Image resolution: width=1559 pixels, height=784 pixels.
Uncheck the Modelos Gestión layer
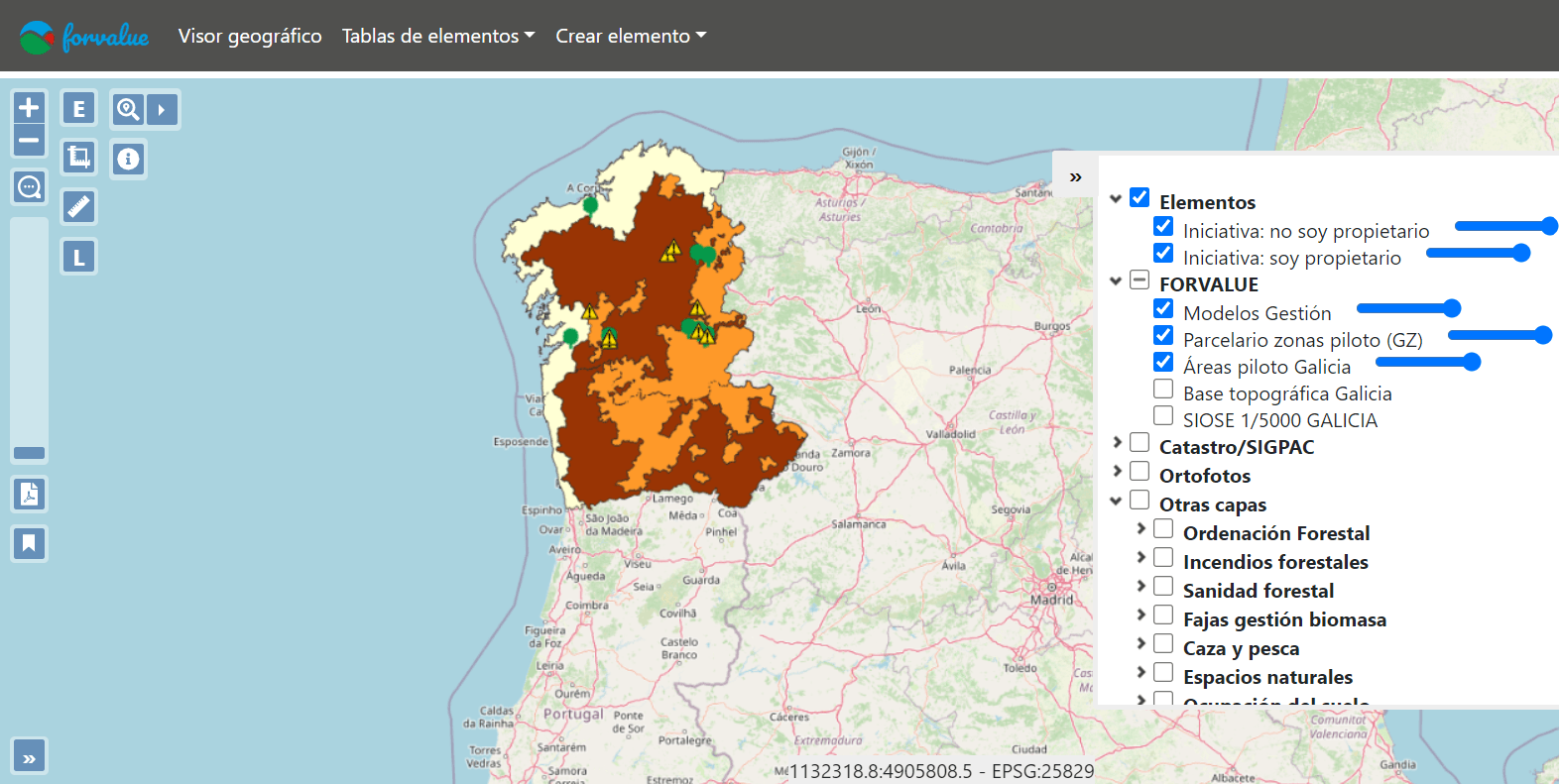pos(1163,309)
